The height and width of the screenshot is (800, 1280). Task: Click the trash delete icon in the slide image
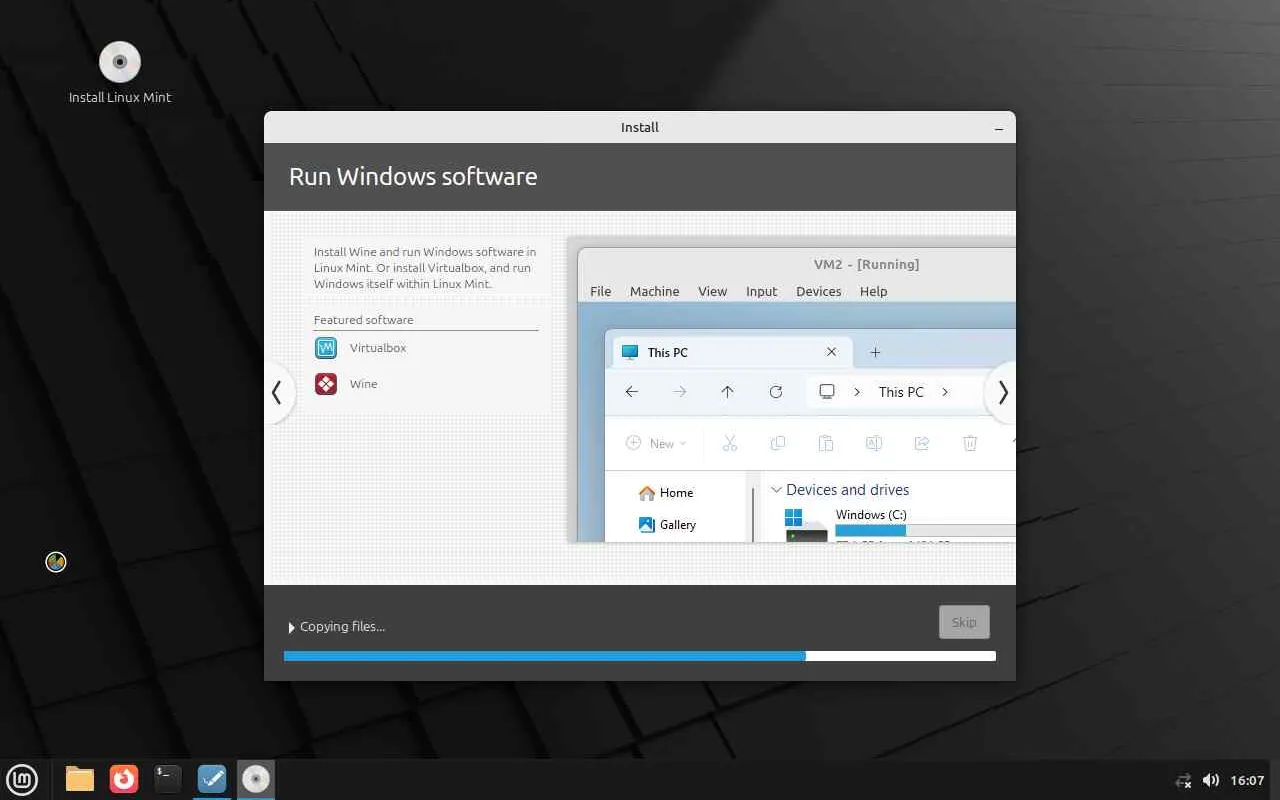click(x=970, y=443)
